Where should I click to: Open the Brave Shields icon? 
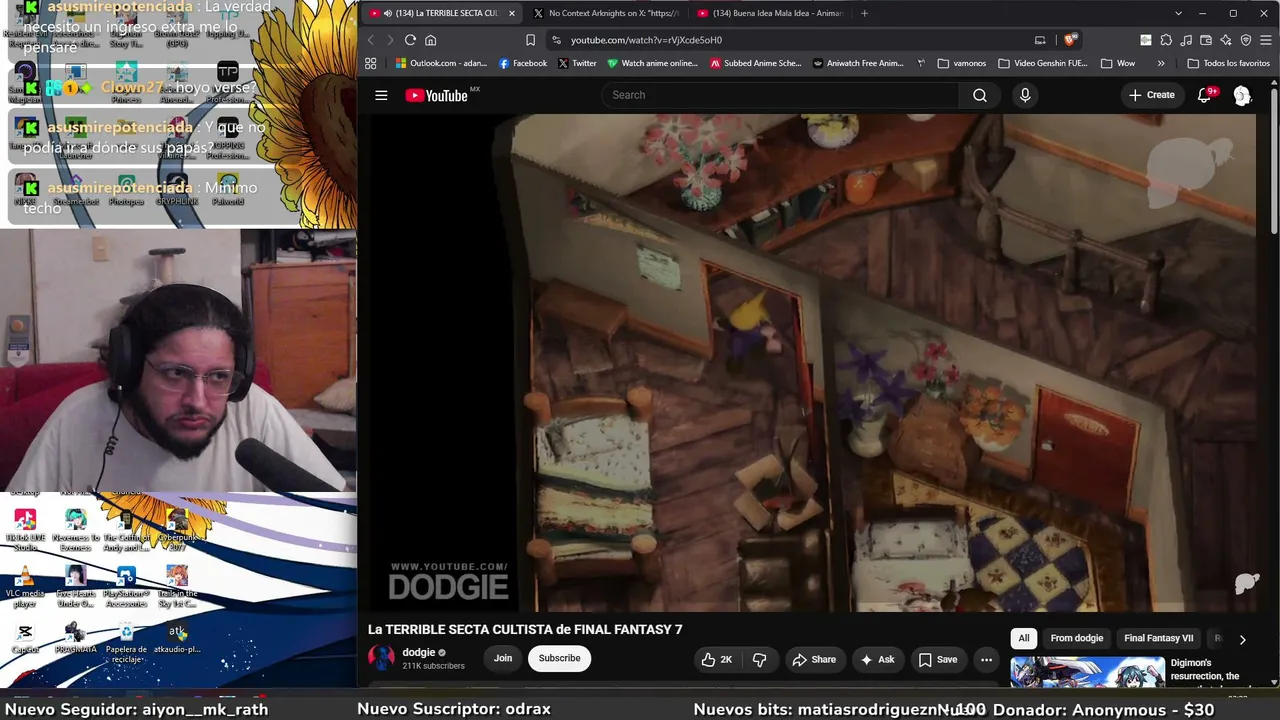pyautogui.click(x=1070, y=40)
